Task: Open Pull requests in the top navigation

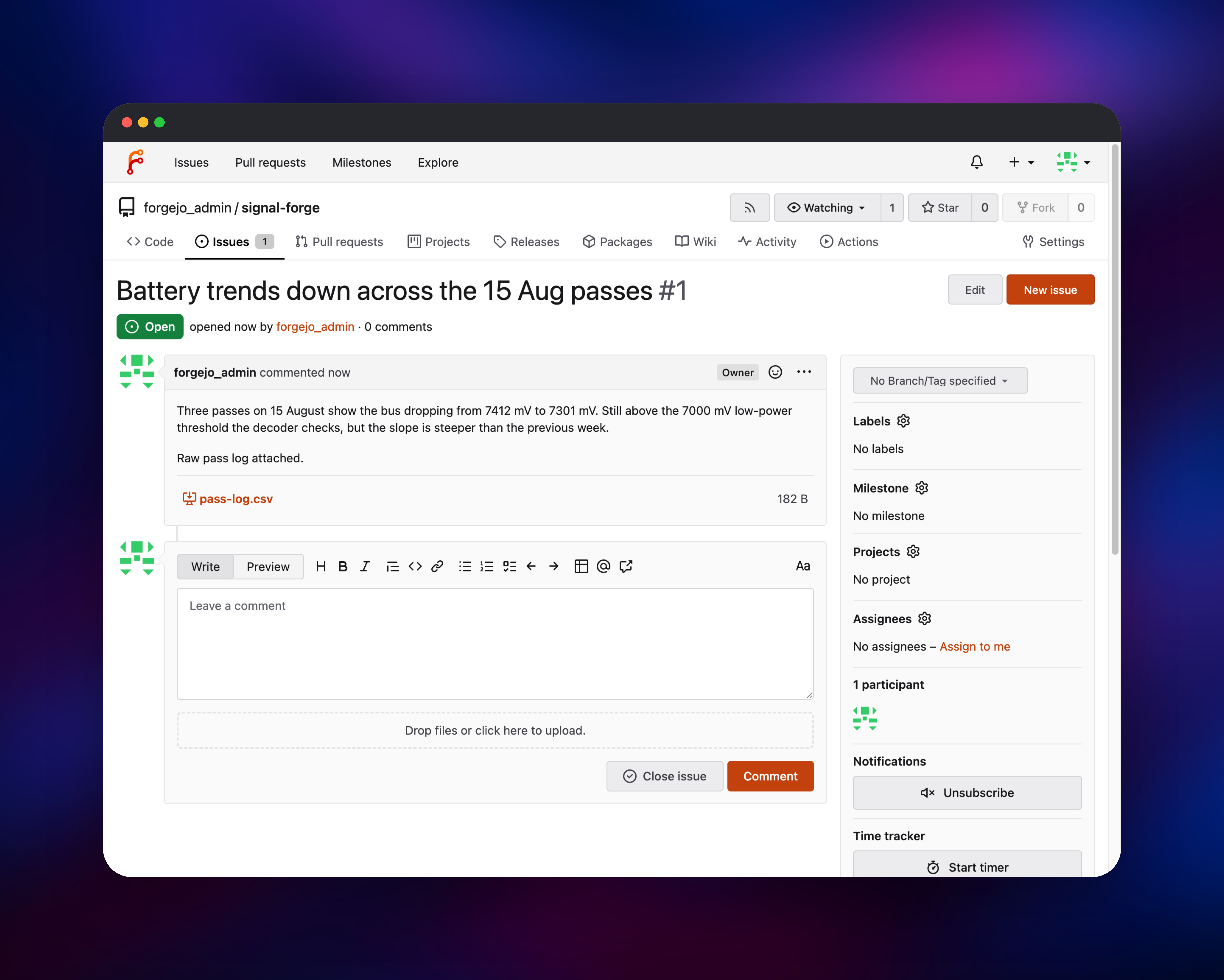Action: 270,162
